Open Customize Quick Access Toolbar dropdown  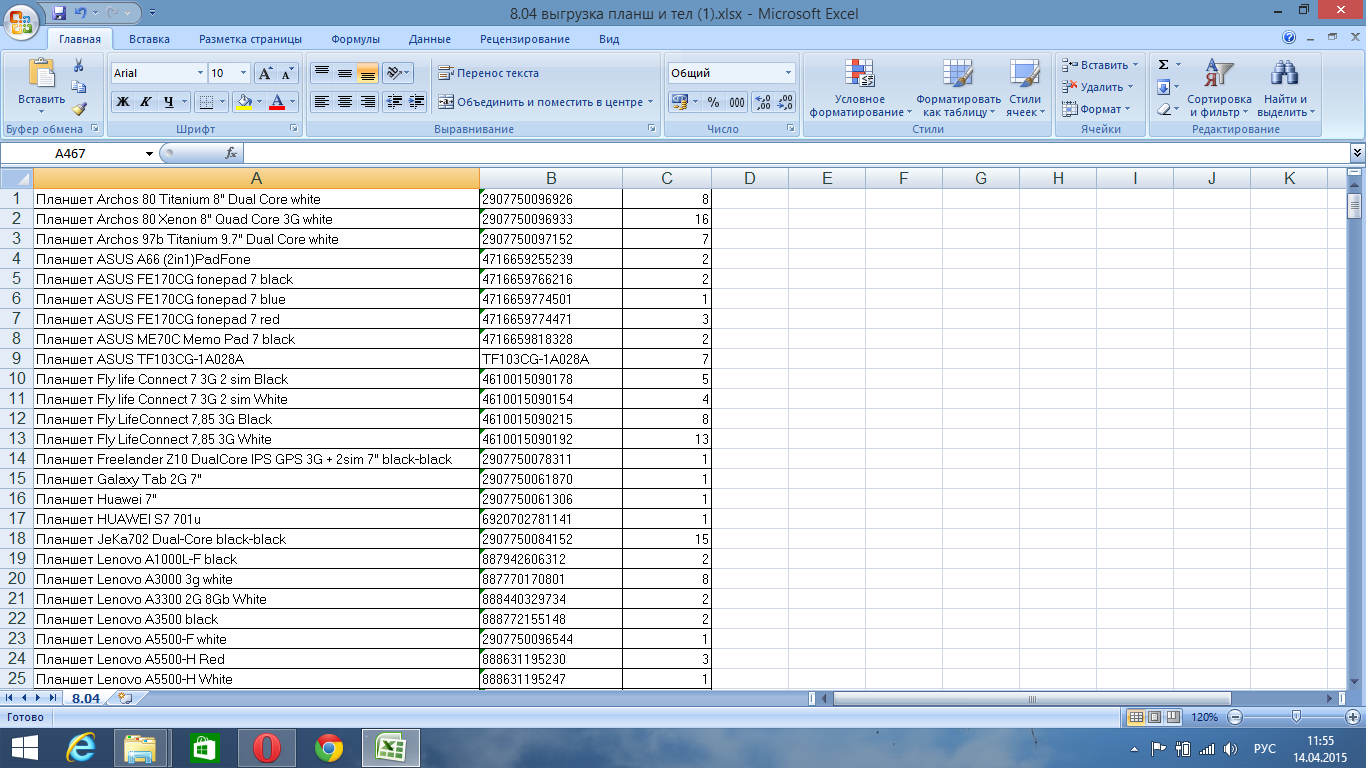coord(152,14)
